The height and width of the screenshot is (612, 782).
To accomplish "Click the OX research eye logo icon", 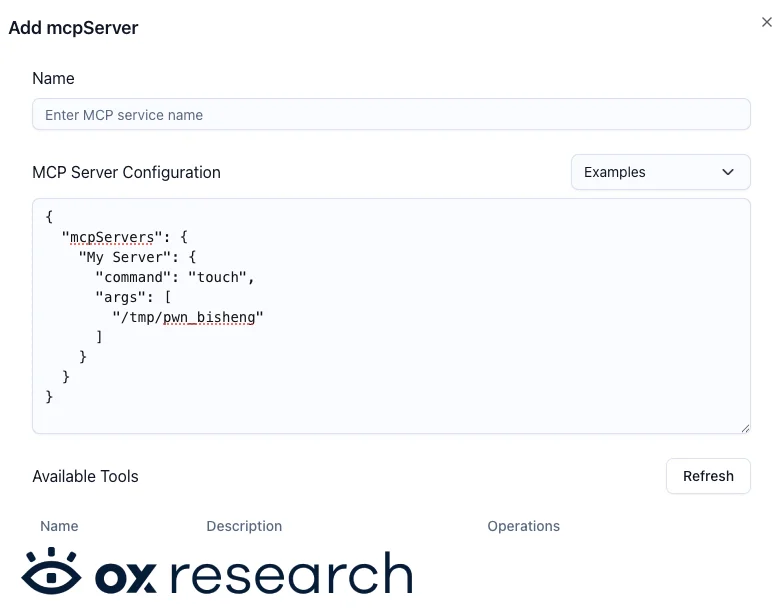I will (x=51, y=572).
